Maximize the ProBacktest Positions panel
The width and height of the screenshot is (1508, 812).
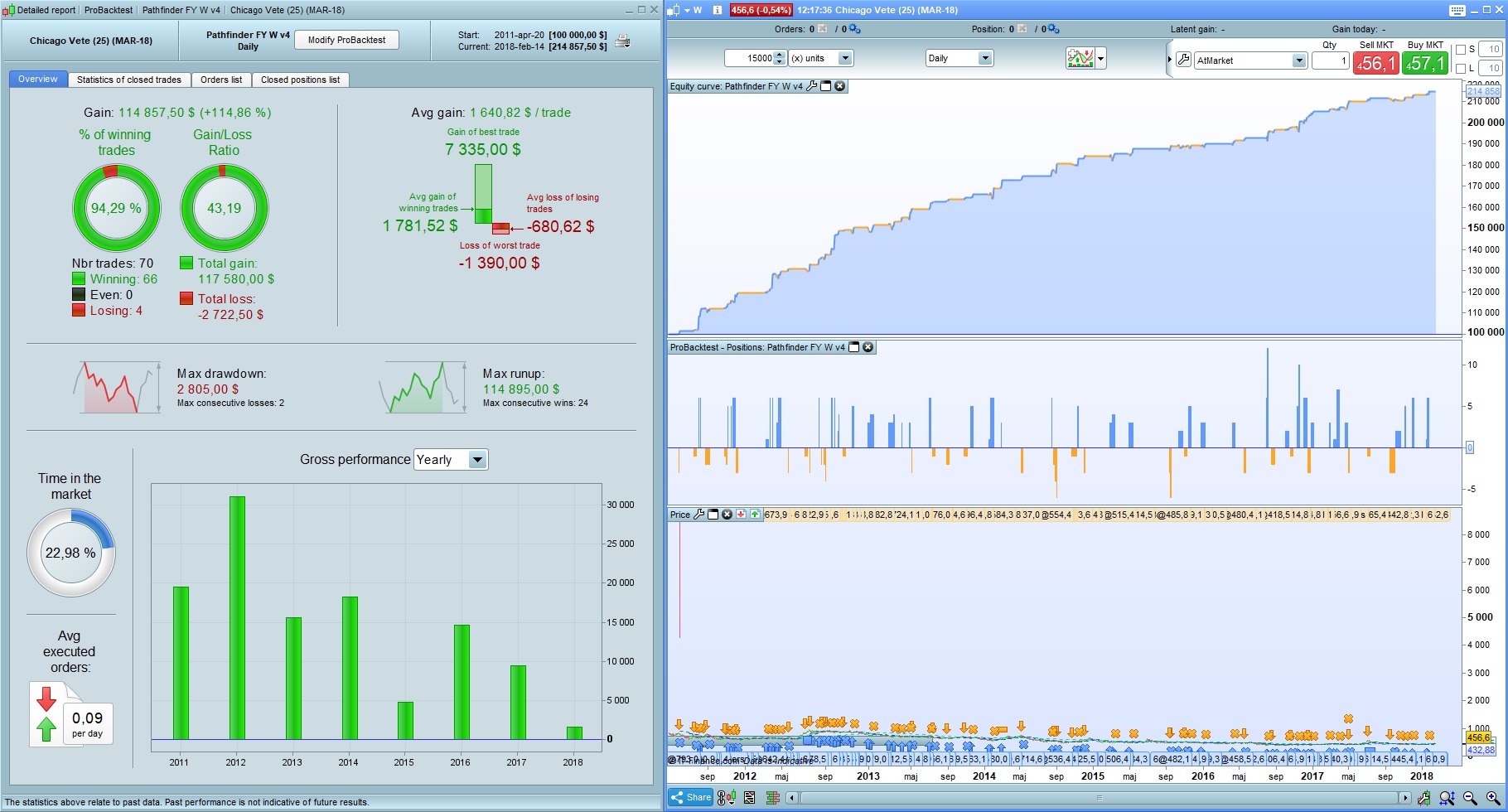(854, 347)
